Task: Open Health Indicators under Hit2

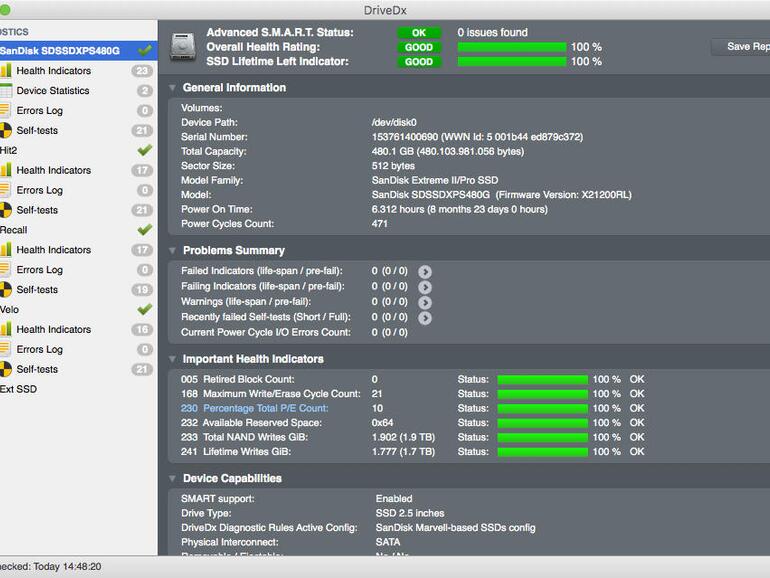Action: point(79,170)
